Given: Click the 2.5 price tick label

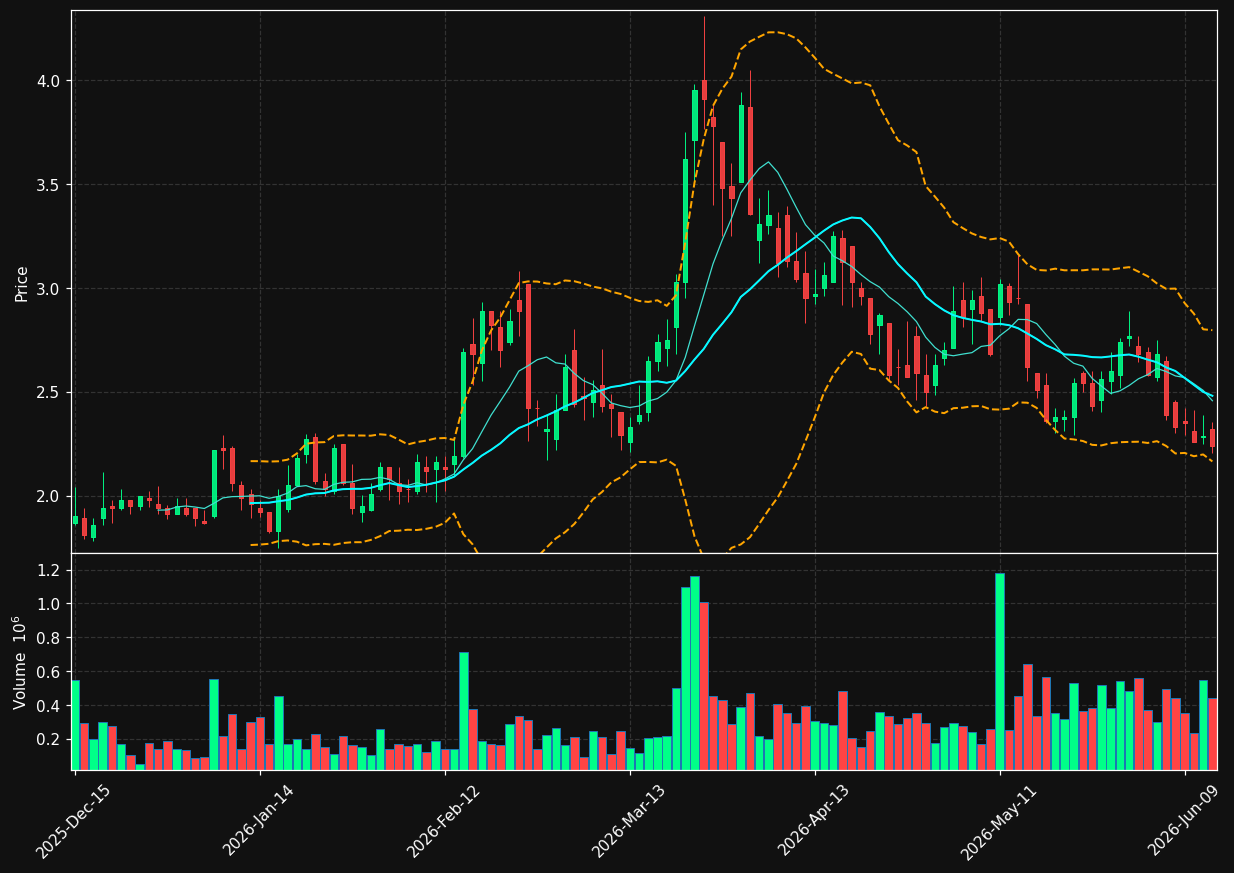Looking at the screenshot, I should tap(50, 392).
